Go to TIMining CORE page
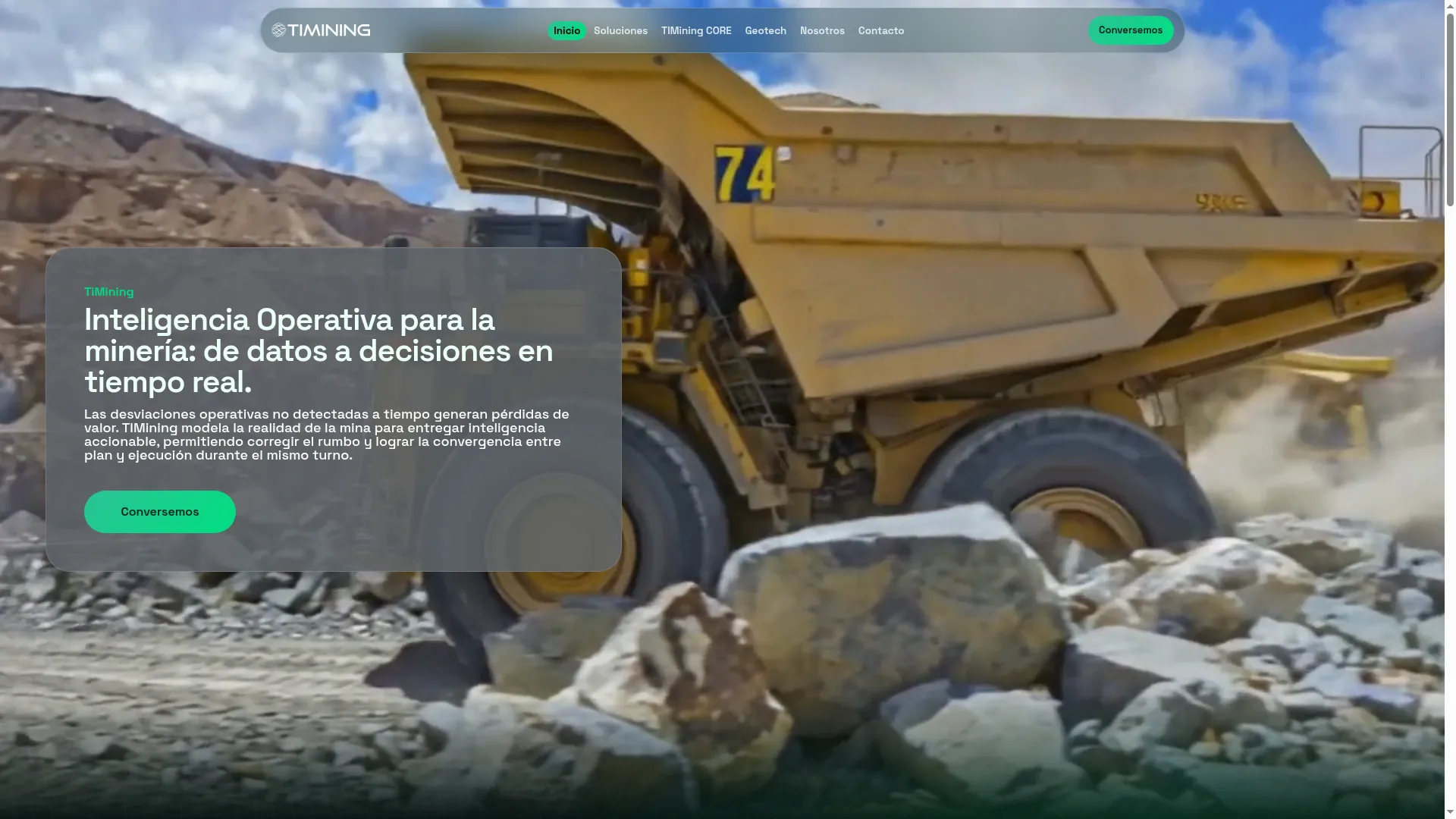 coord(696,31)
